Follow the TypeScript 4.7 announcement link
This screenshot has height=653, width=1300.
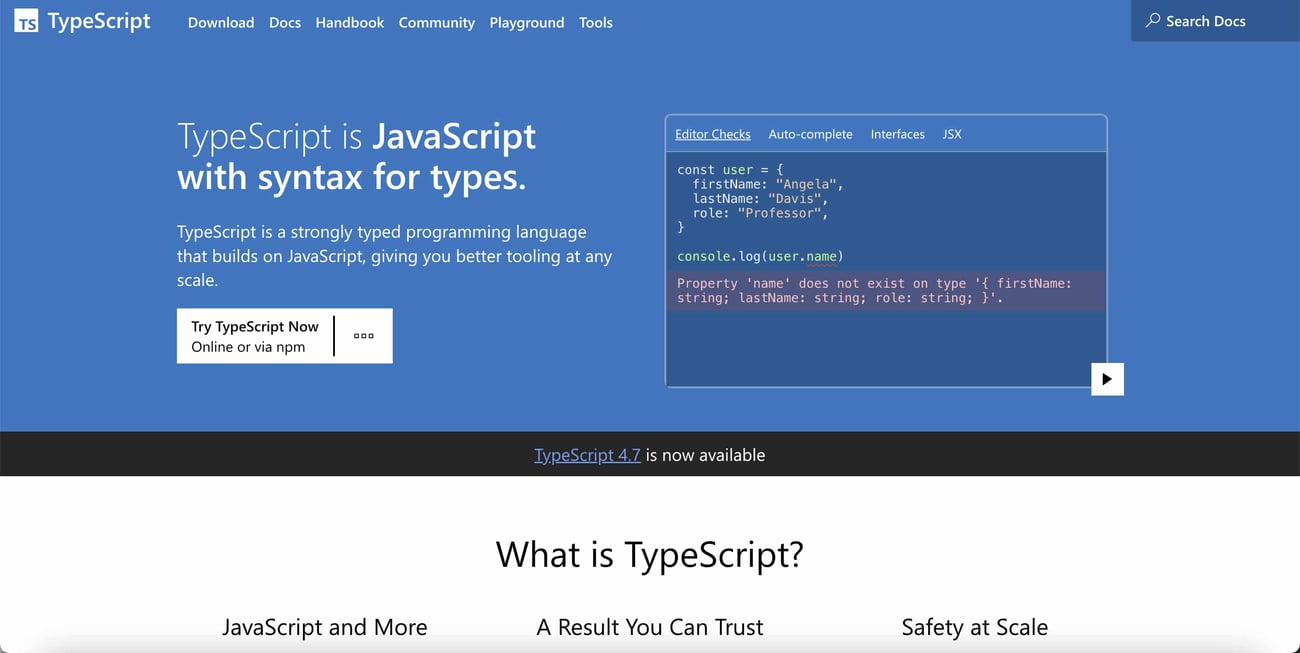pyautogui.click(x=587, y=454)
